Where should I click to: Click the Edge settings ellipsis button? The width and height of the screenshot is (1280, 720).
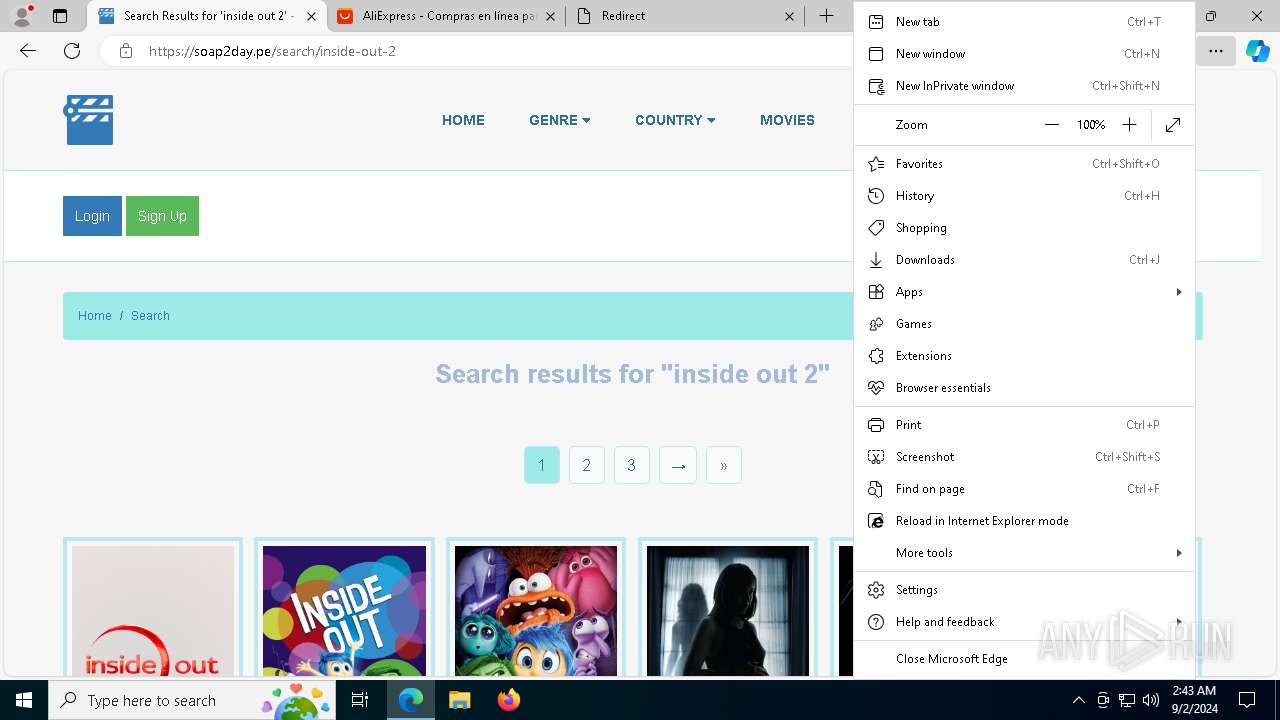(x=1216, y=51)
